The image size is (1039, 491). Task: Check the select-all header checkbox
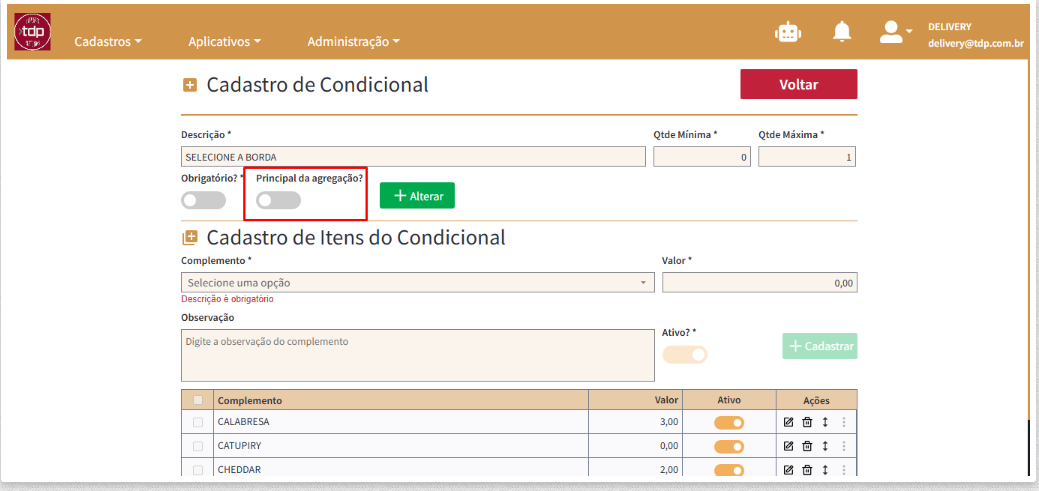(x=197, y=400)
